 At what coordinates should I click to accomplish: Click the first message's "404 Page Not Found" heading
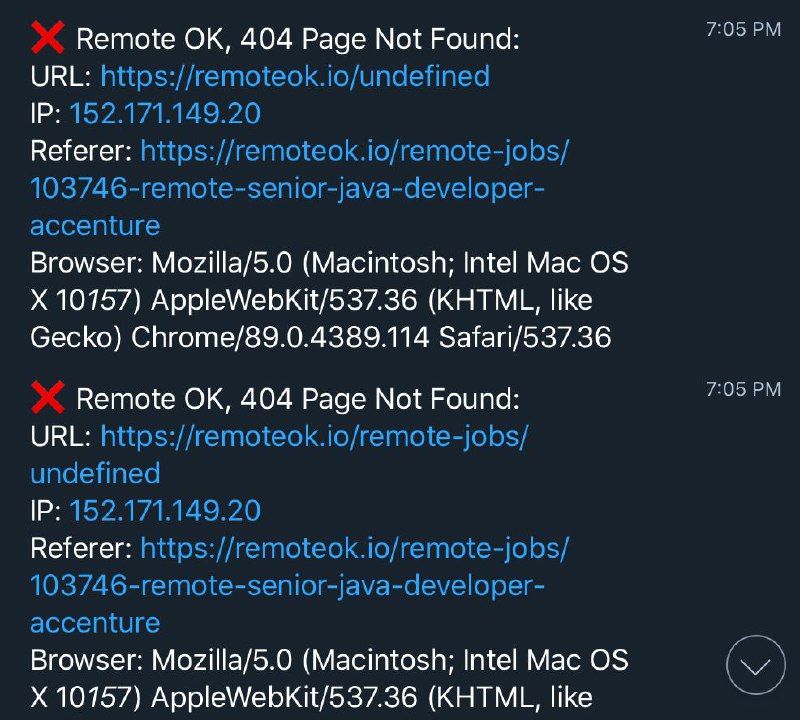pyautogui.click(x=299, y=39)
